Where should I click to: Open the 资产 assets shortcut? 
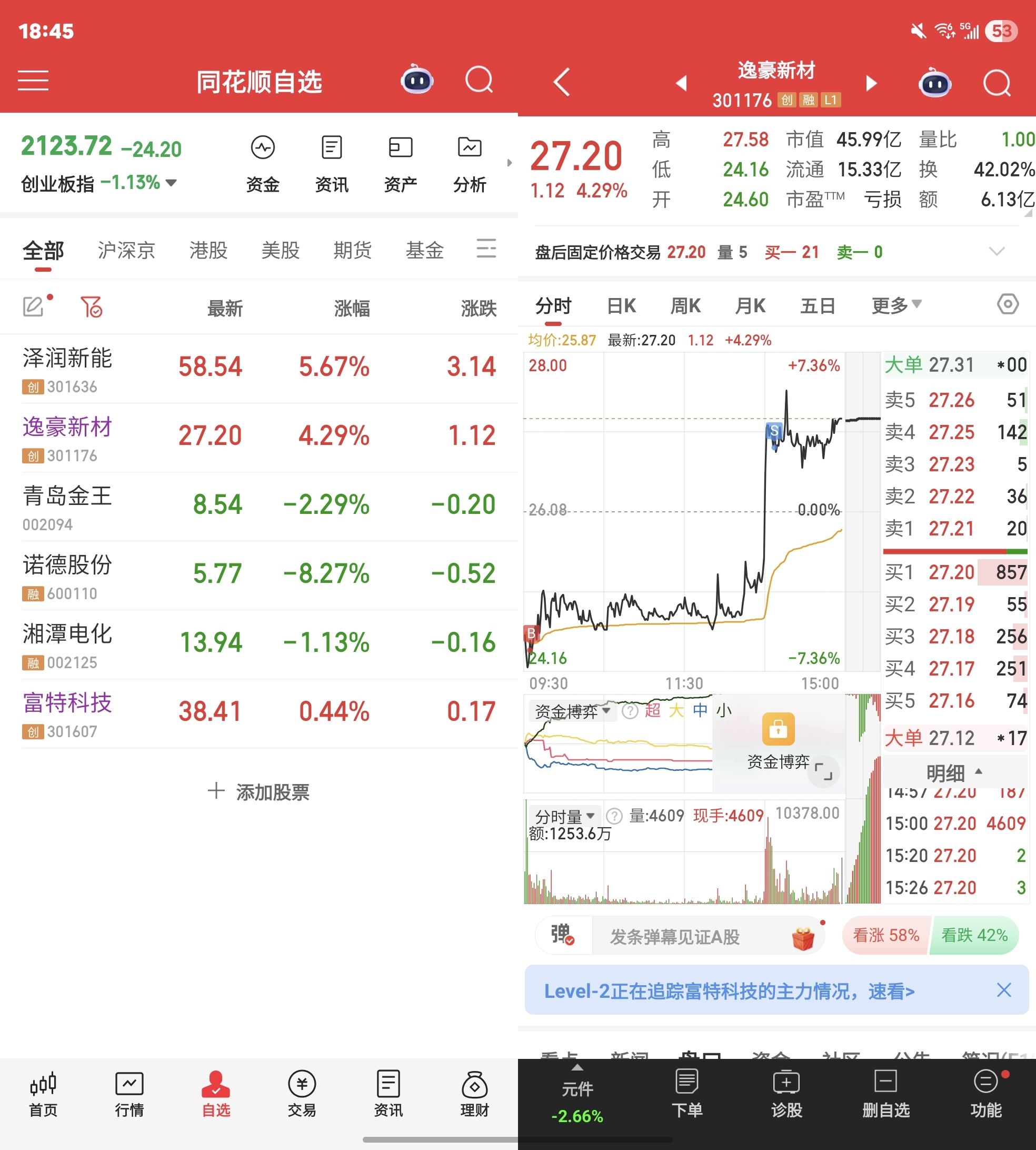(401, 164)
